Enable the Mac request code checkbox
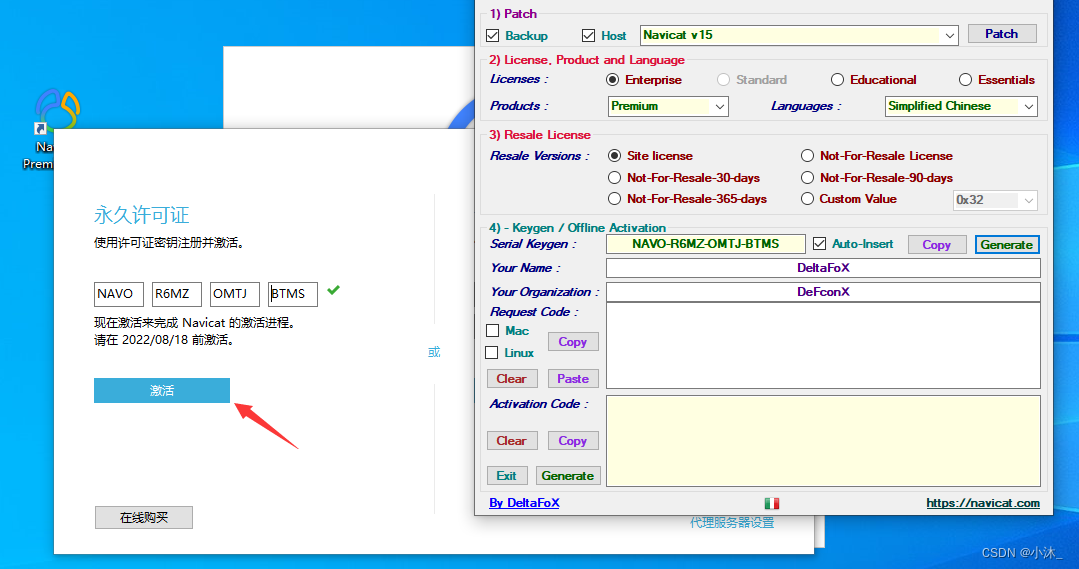 (x=493, y=331)
